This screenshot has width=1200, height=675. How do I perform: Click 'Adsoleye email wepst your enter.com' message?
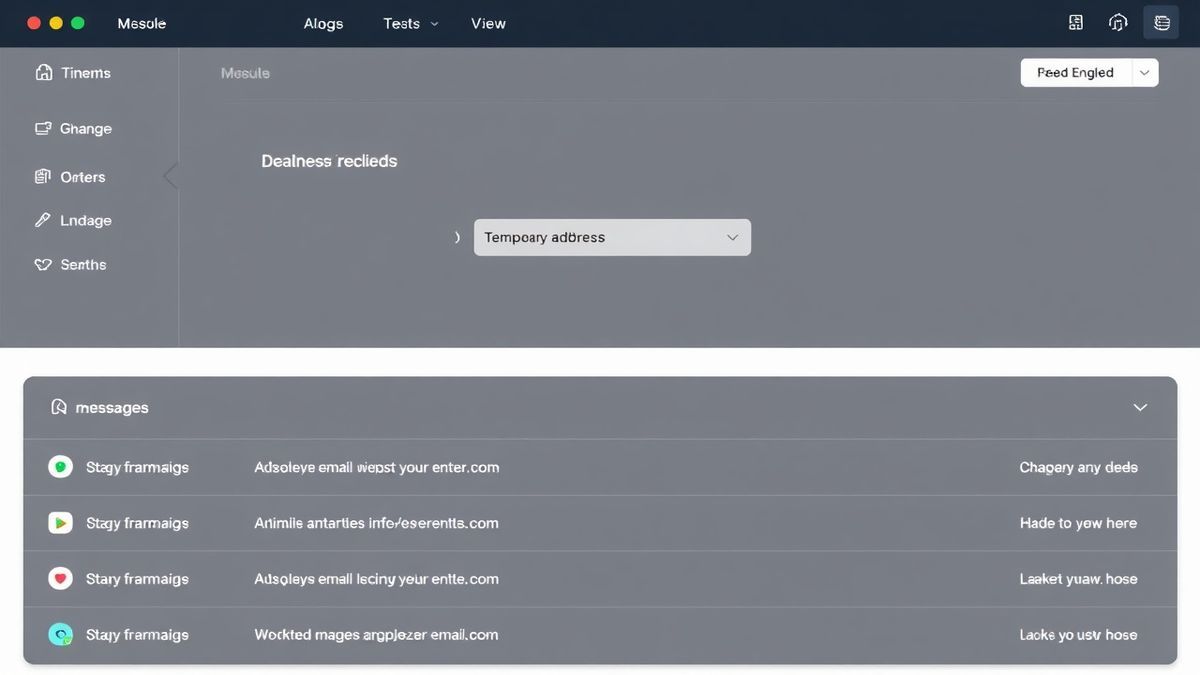tap(377, 467)
